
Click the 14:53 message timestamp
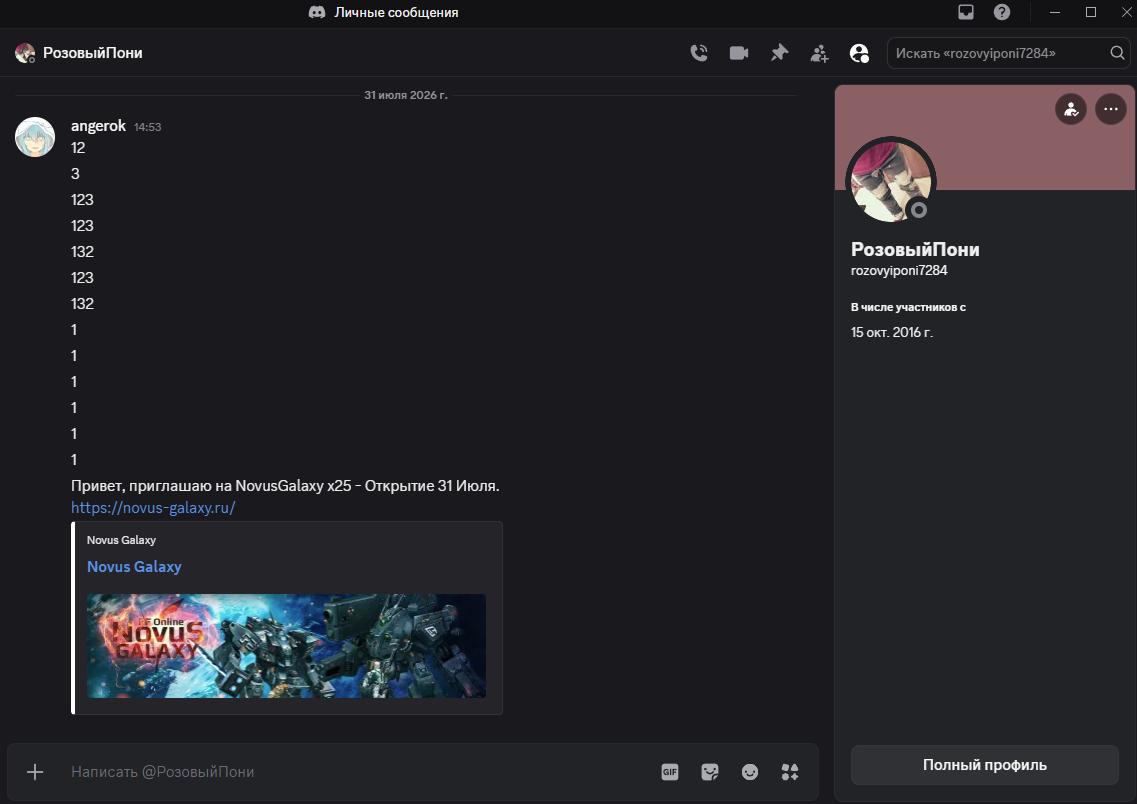tap(147, 127)
